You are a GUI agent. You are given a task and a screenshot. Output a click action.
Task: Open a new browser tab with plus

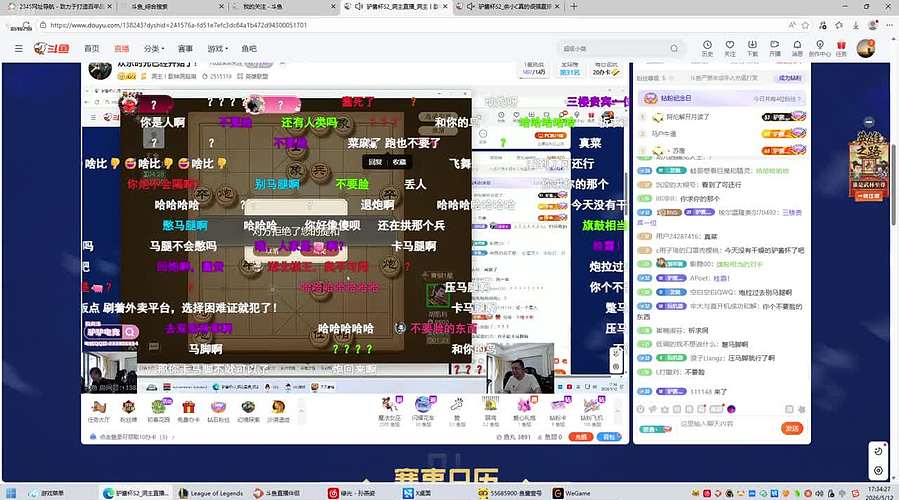(574, 6)
